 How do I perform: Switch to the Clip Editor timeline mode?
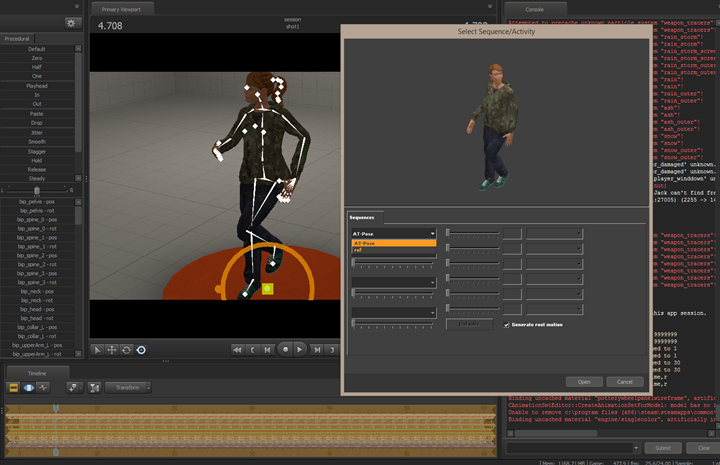tap(15, 387)
